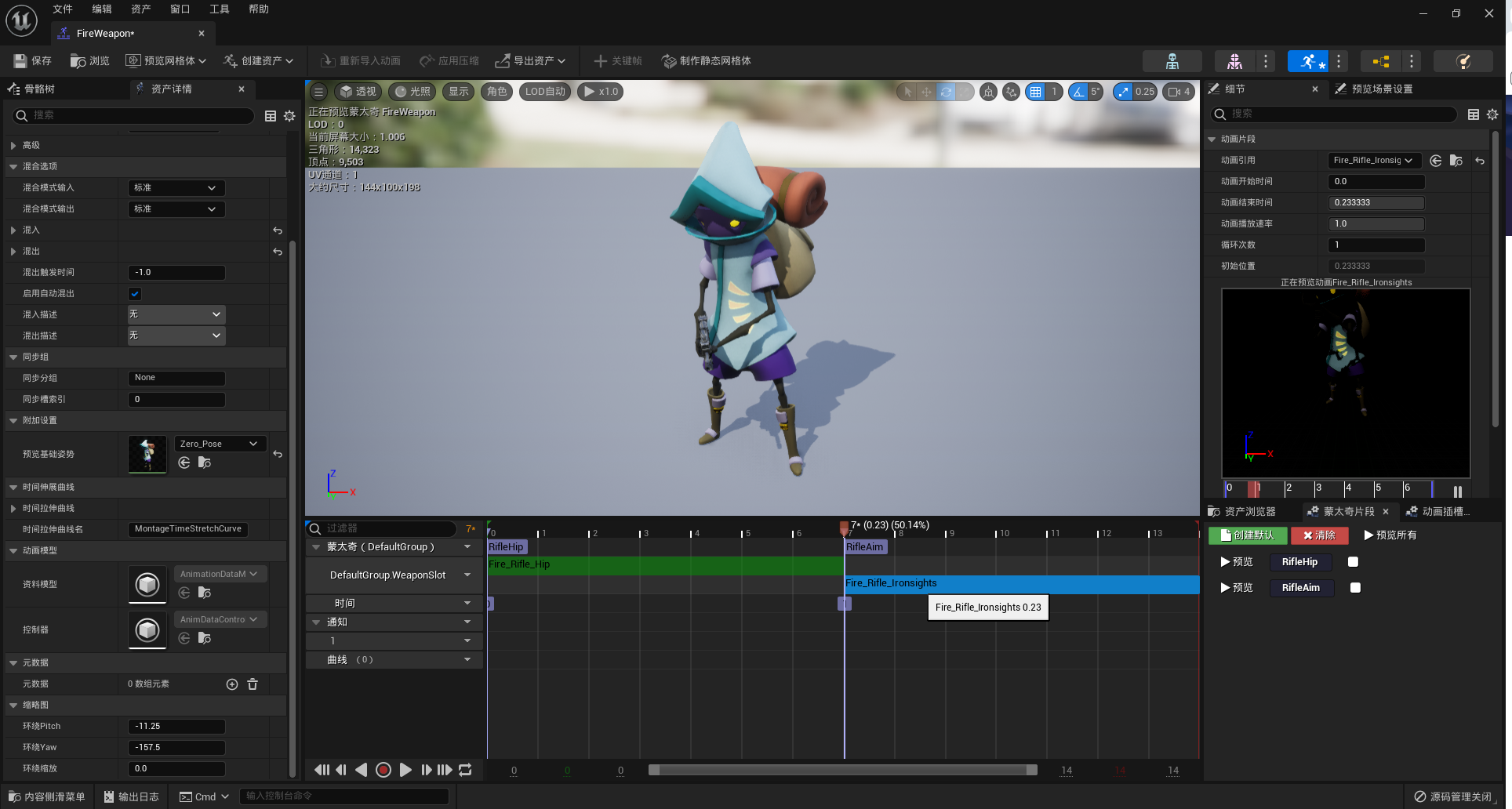Open 混入描述 dropdown

coord(176,314)
